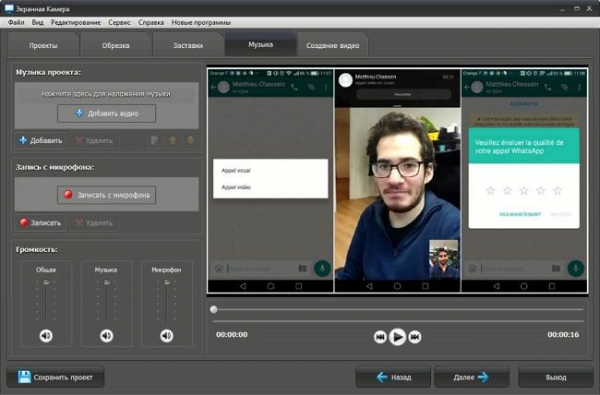
Task: Select the Музыка tab
Action: pyautogui.click(x=261, y=45)
